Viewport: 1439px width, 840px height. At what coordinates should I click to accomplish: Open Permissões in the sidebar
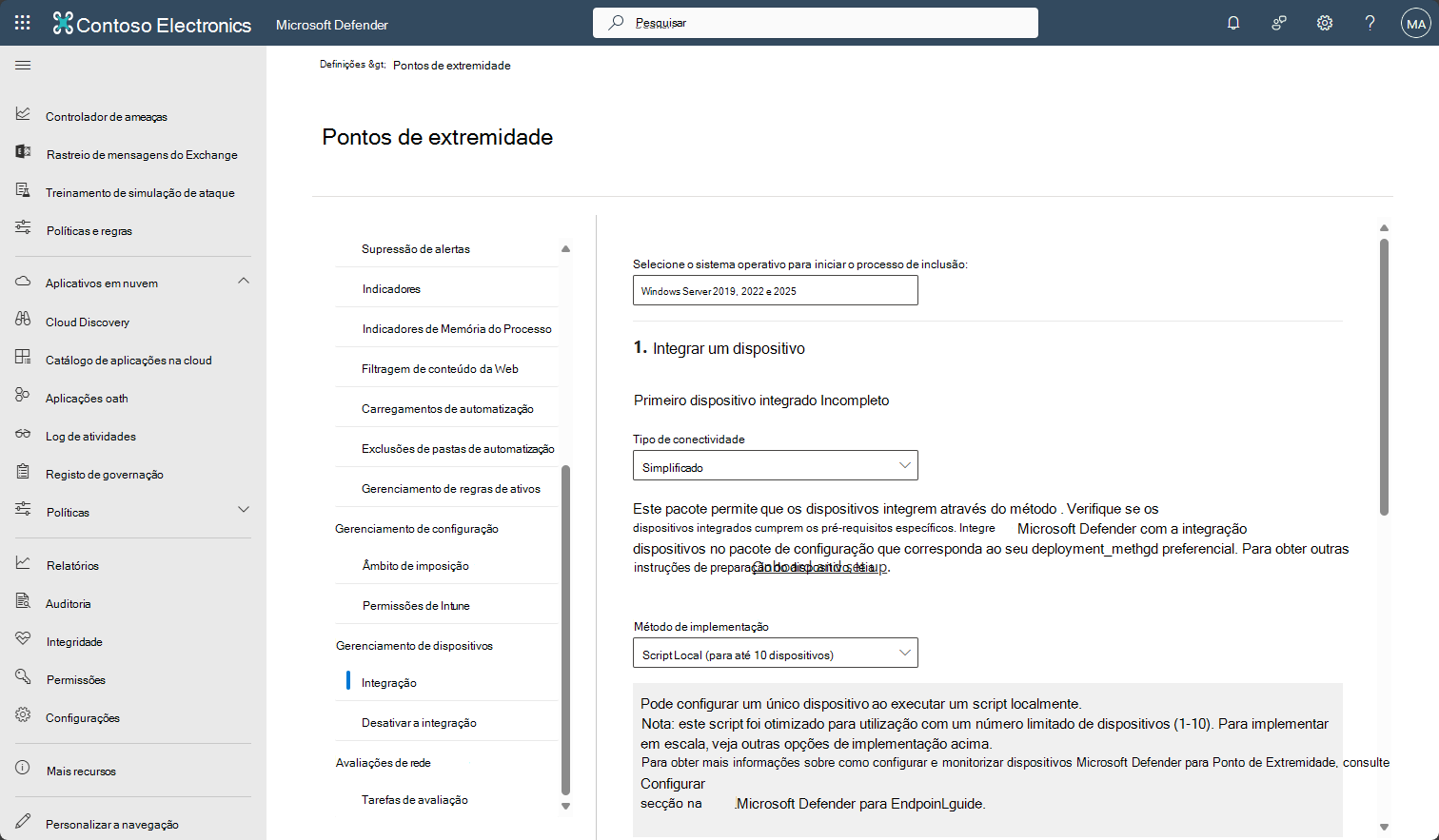tap(76, 678)
